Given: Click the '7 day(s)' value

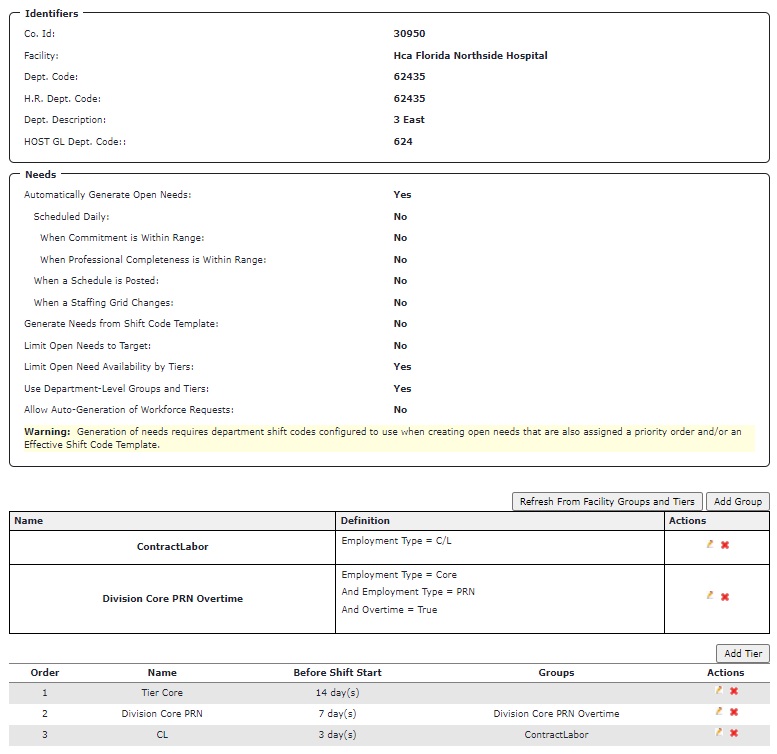Looking at the screenshot, I should (337, 713).
